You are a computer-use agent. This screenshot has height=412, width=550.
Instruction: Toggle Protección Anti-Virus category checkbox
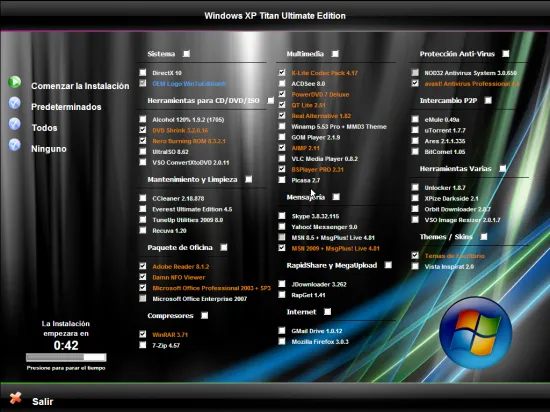505,54
